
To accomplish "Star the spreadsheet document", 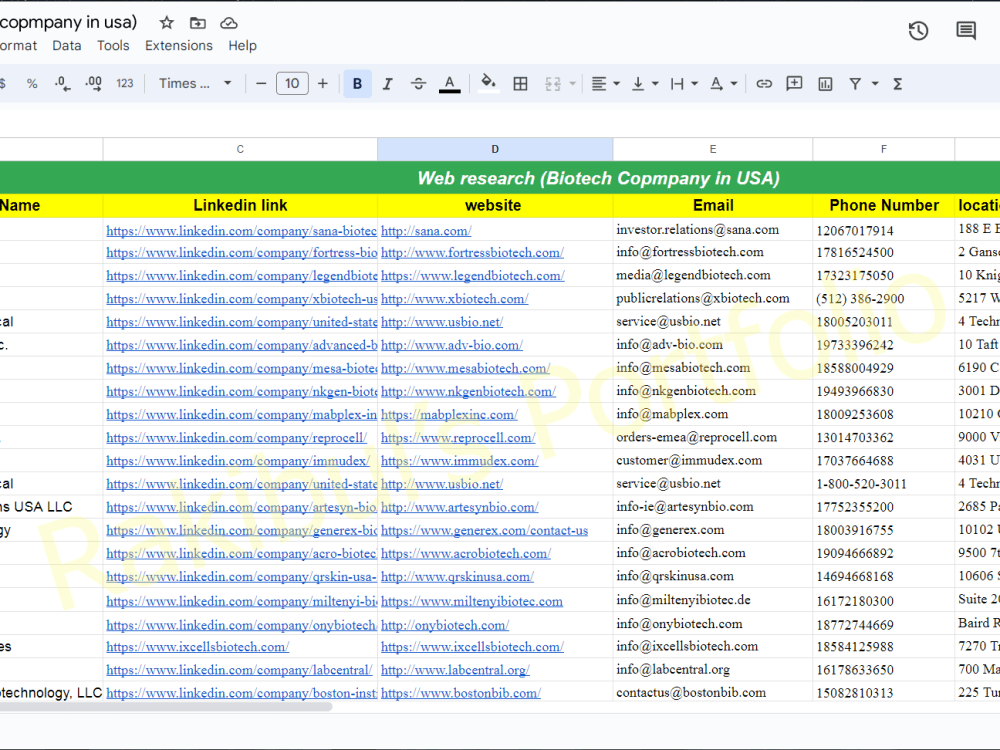I will (x=166, y=23).
